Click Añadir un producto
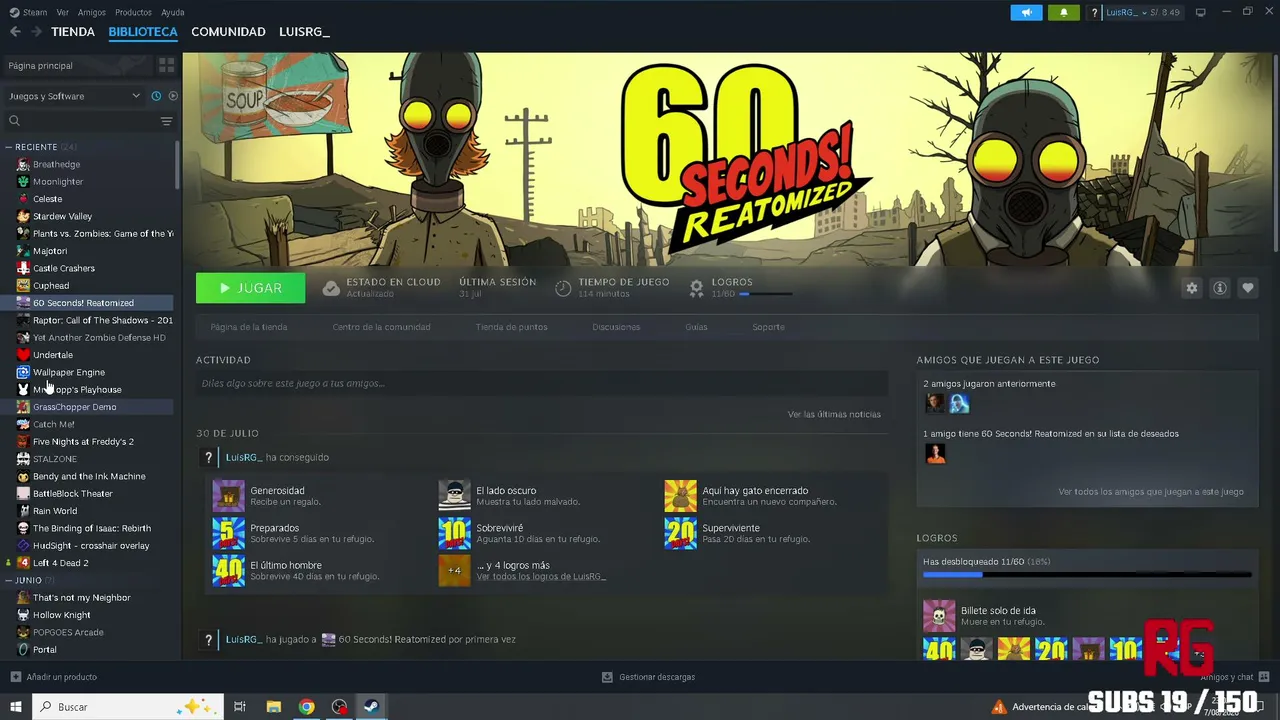The width and height of the screenshot is (1280, 720). point(53,677)
